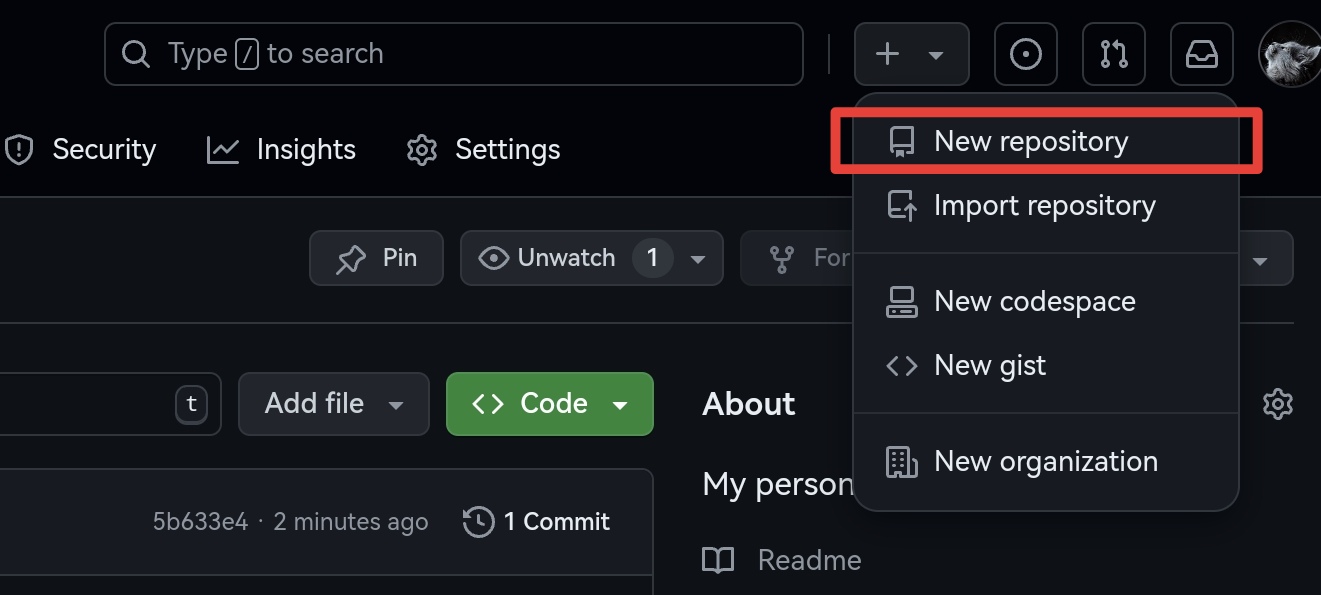Click the commit history clock icon
Viewport: 1321px width, 595px height.
pos(479,521)
